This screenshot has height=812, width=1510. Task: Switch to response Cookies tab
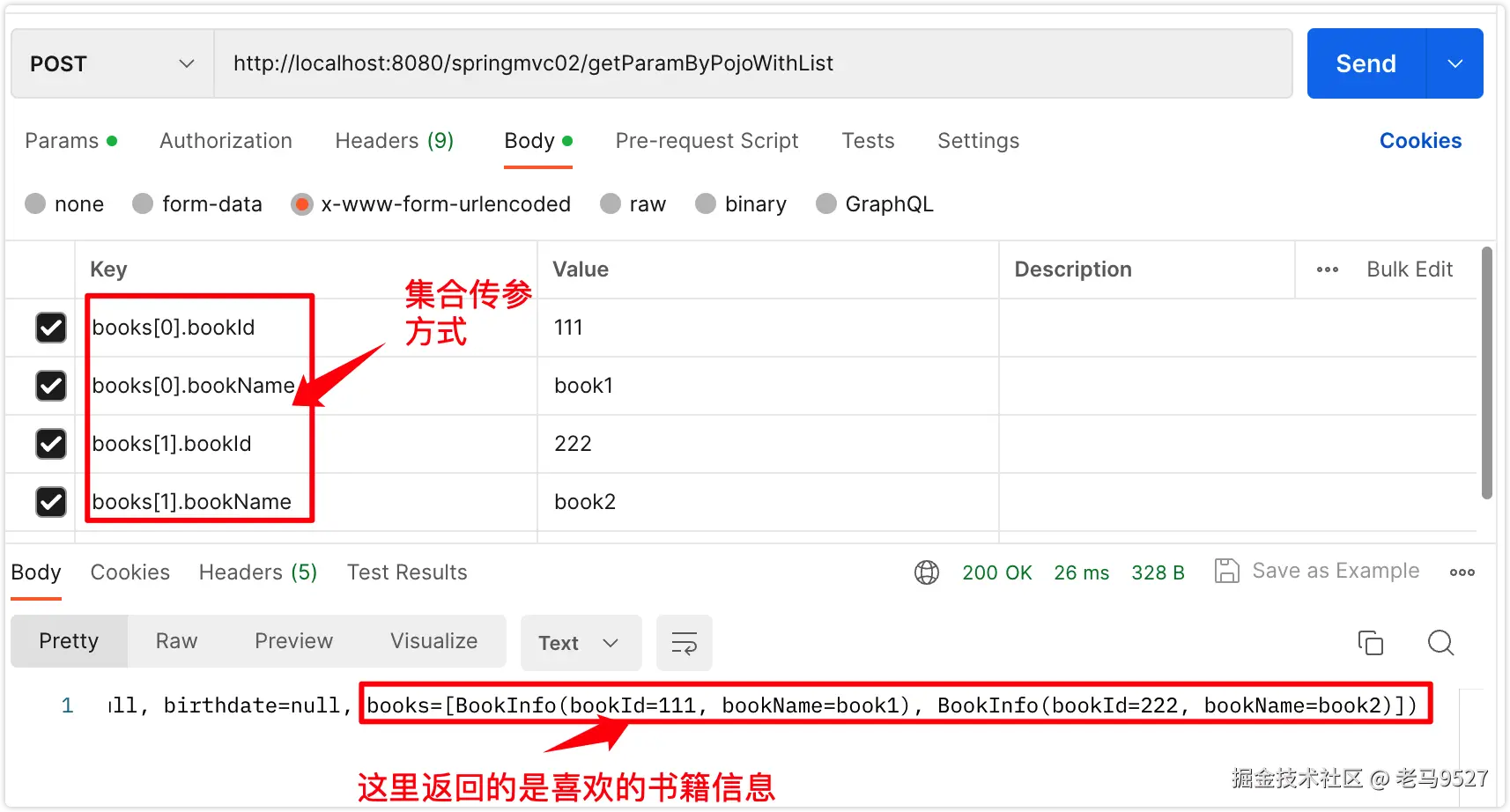pyautogui.click(x=130, y=572)
